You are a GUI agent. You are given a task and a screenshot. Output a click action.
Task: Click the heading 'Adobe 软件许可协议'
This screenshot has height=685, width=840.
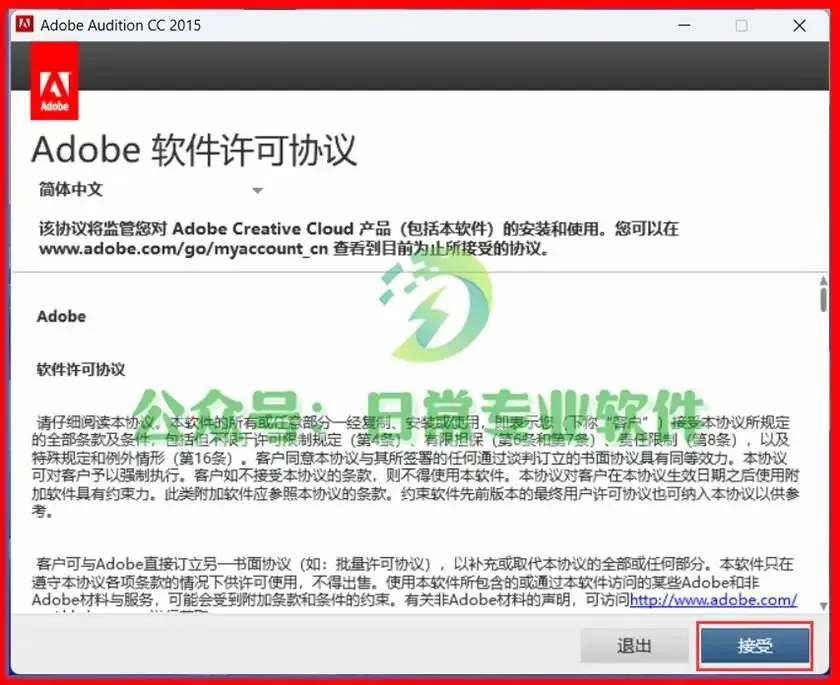tap(194, 150)
